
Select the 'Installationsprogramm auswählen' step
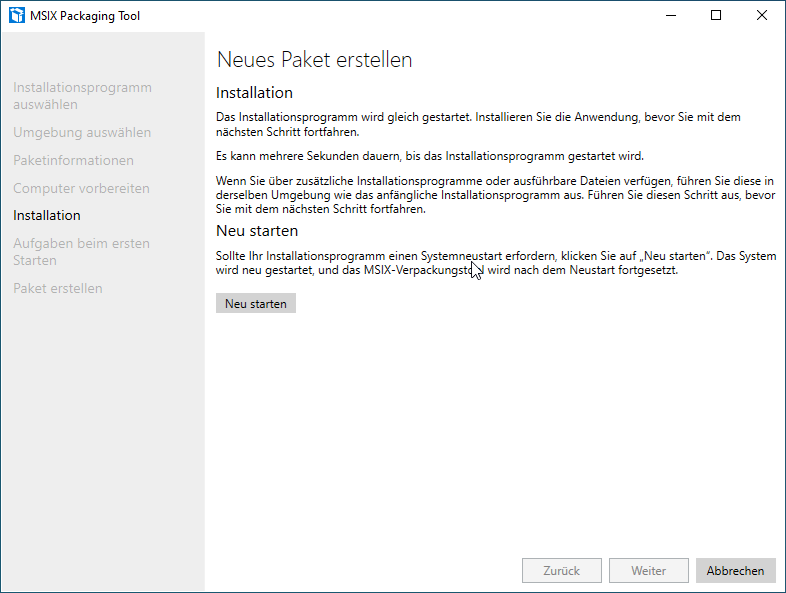[82, 96]
